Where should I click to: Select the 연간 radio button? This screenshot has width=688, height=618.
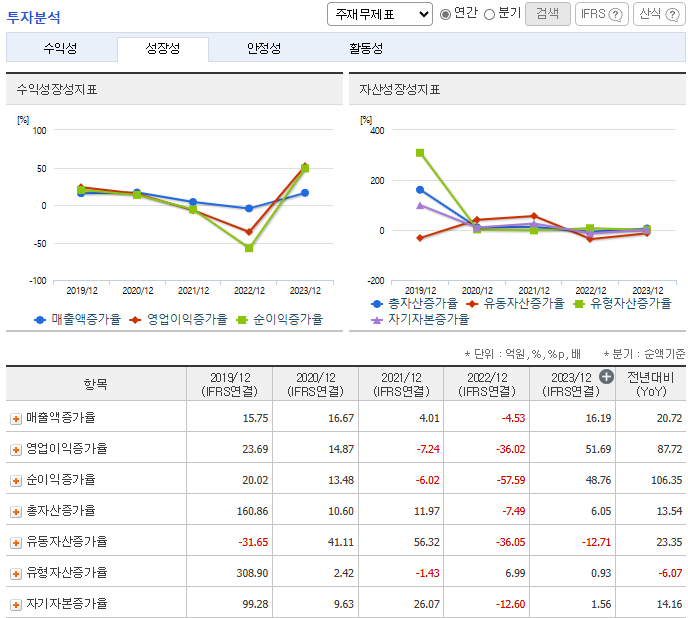[445, 14]
